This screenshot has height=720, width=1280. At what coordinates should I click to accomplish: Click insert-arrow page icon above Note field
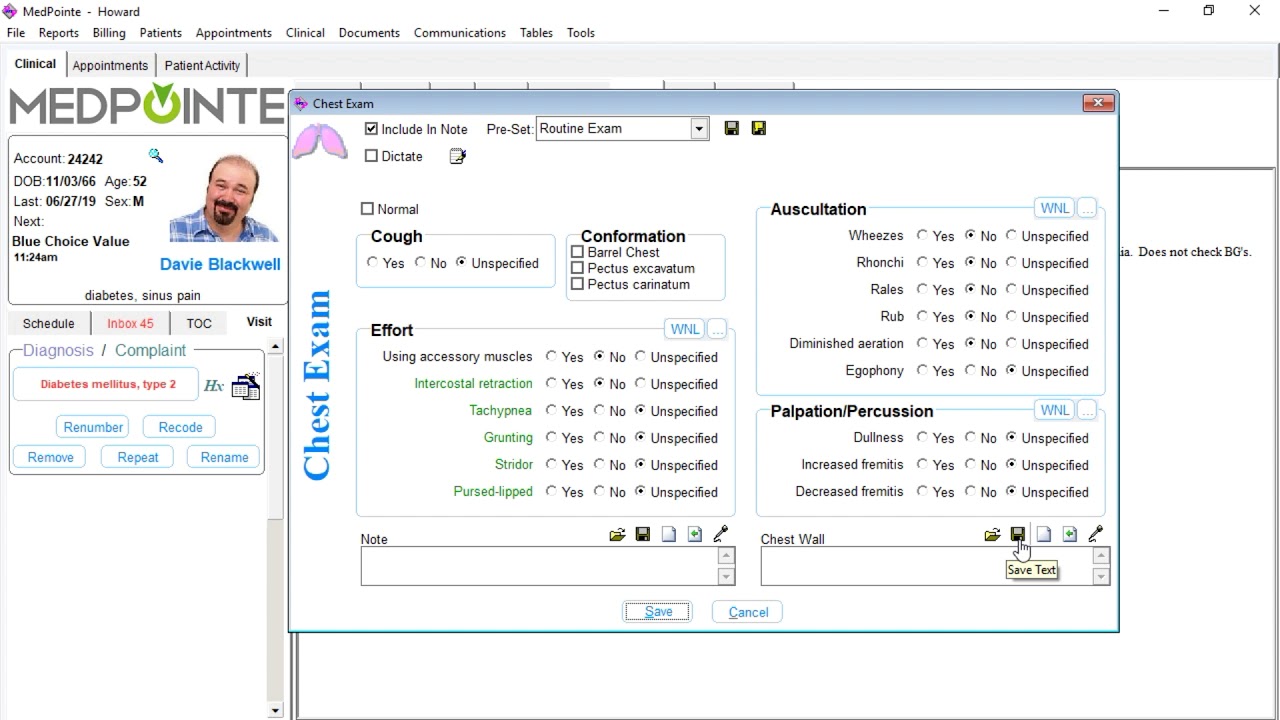click(x=695, y=535)
